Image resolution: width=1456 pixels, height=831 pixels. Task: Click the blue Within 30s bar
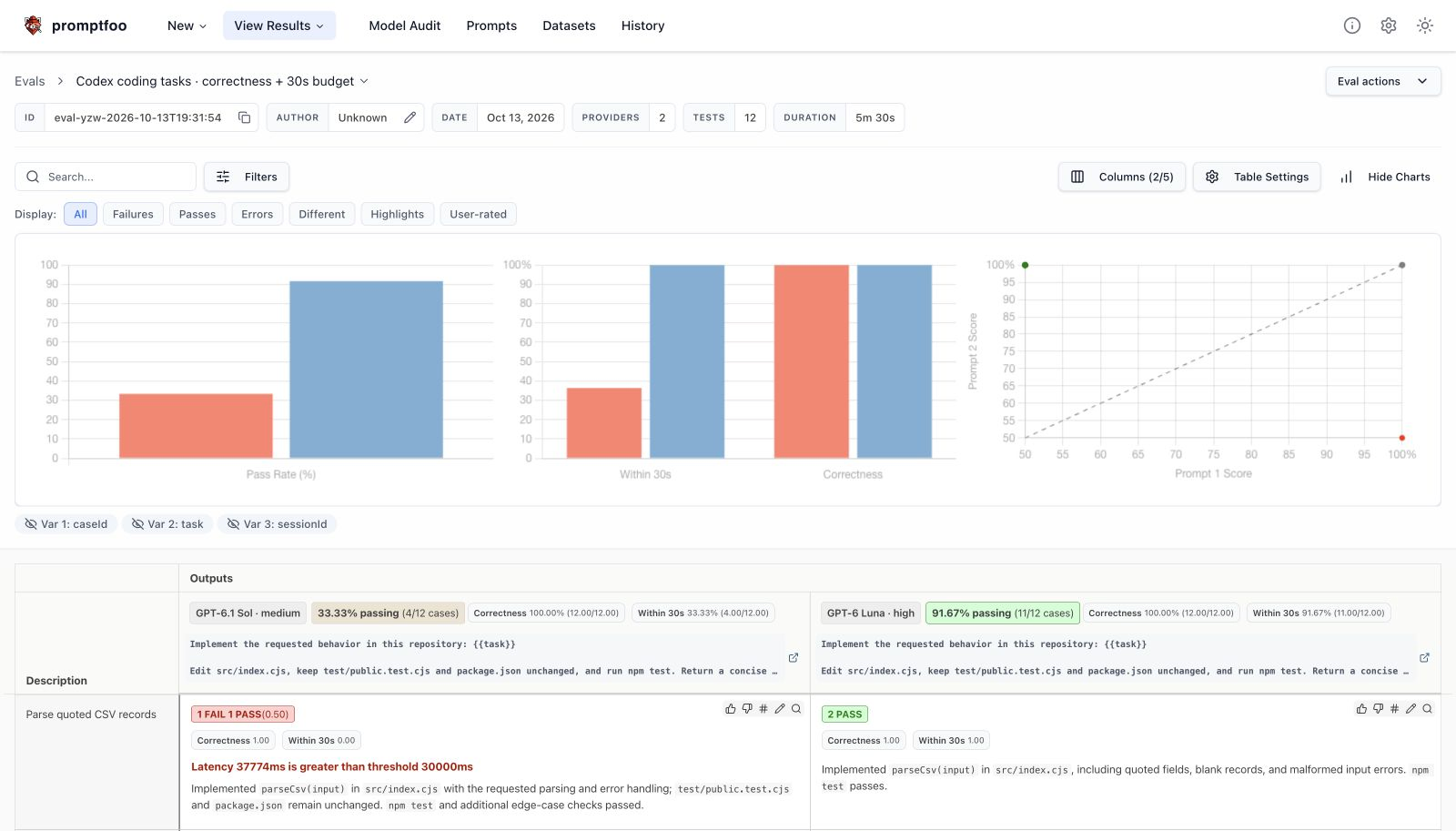(687, 361)
